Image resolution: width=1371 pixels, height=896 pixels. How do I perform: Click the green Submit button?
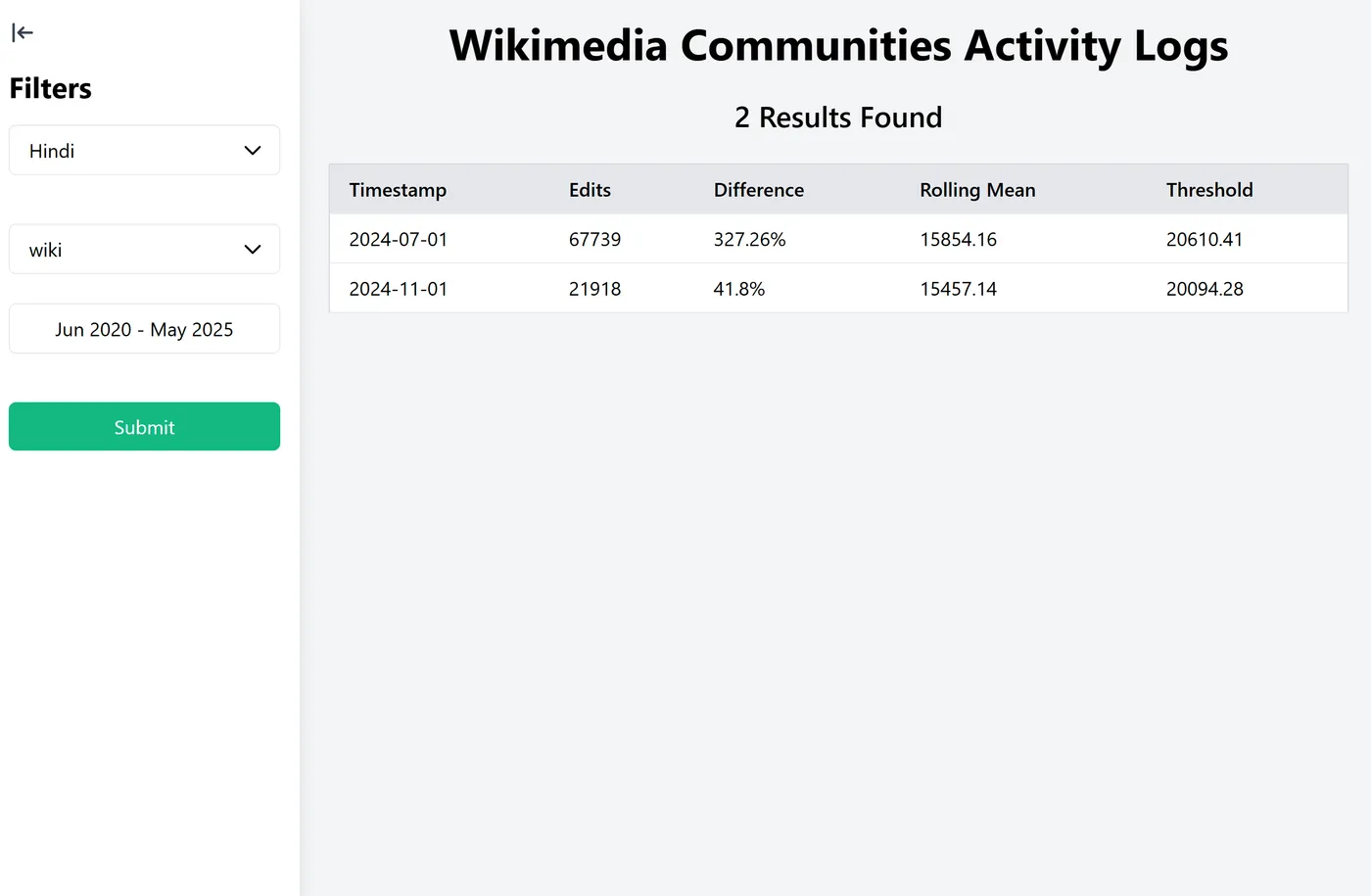click(144, 427)
